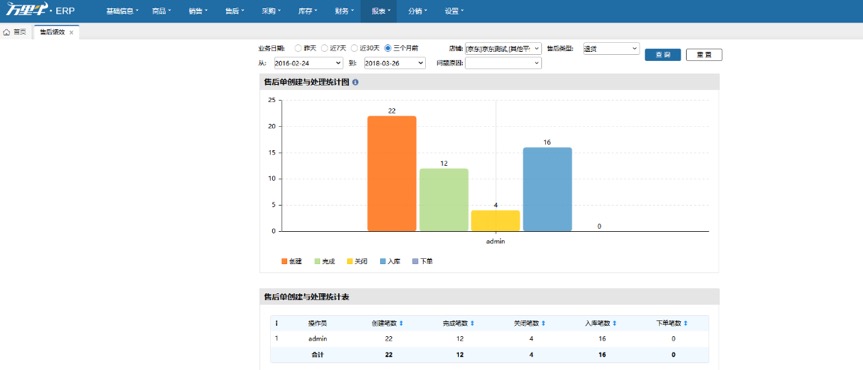
Task: Click the yellow bar labeled 4
Action: 495,221
